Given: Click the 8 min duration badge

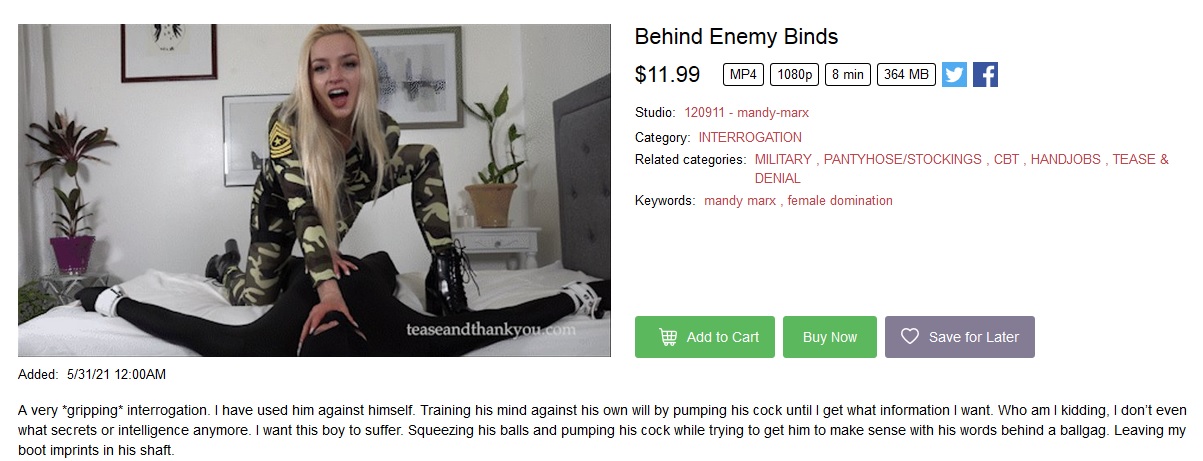Looking at the screenshot, I should [848, 75].
